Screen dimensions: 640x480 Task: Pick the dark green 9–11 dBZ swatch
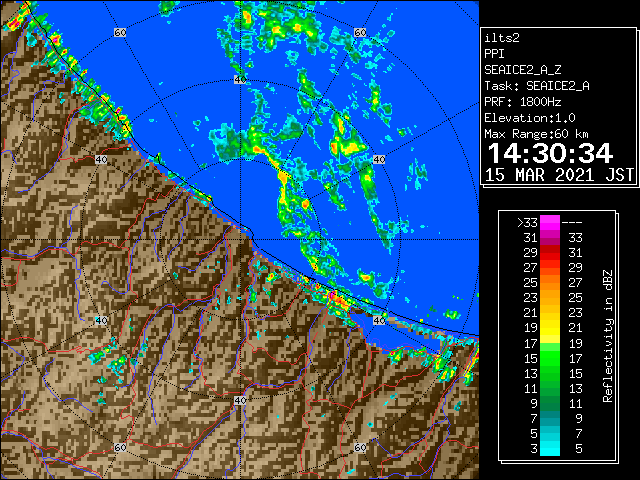point(550,403)
